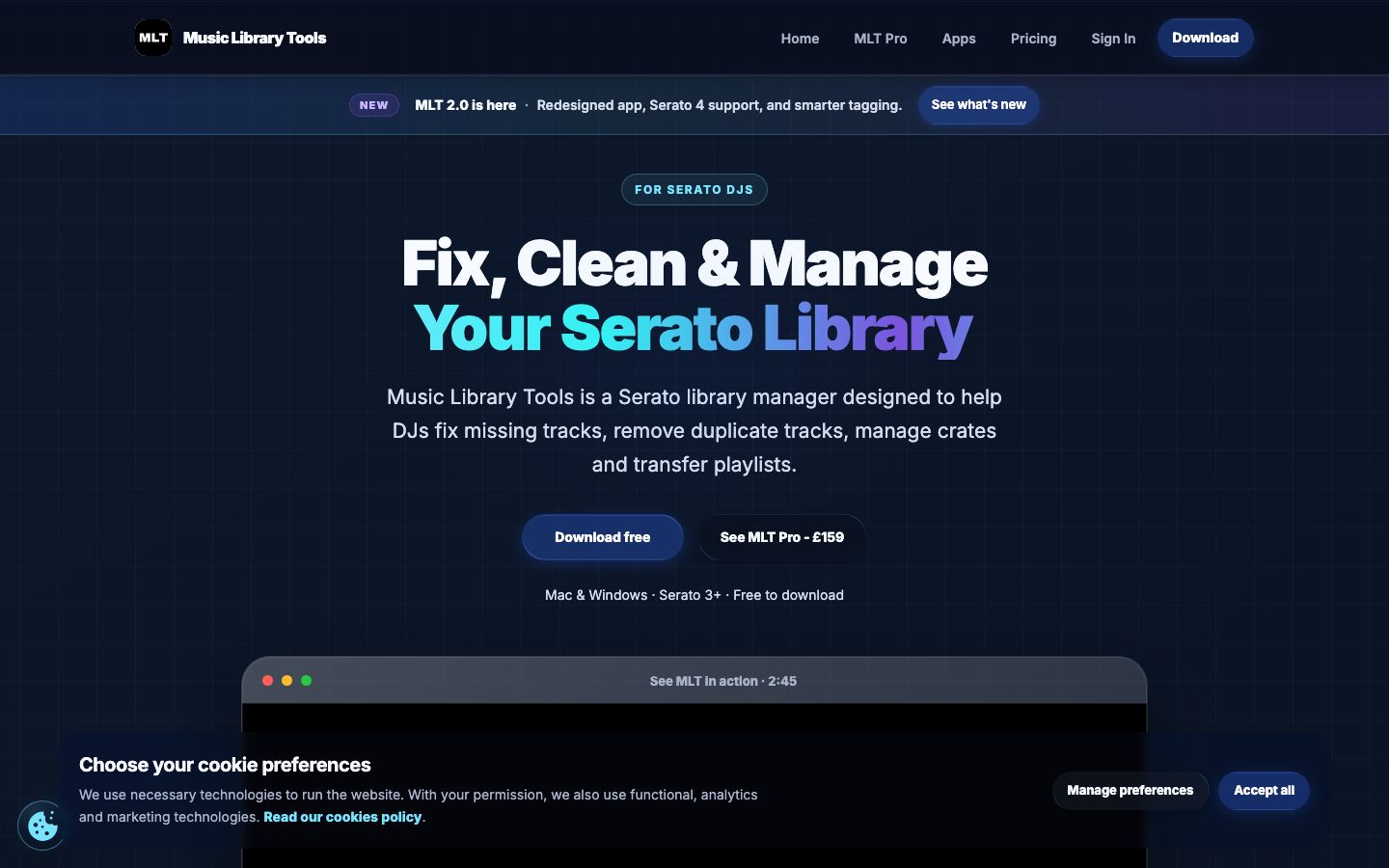
Task: Click the Music Library Tools brand name
Action: [255, 38]
